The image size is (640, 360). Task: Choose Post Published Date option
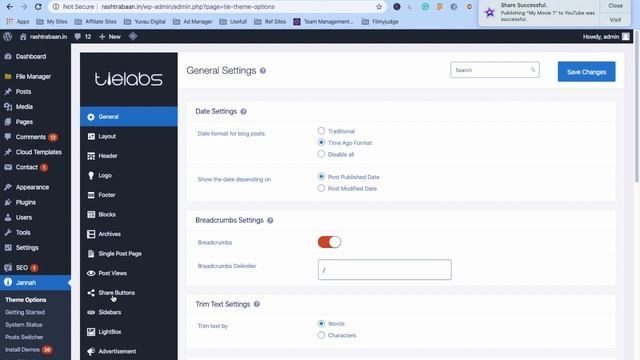(x=321, y=177)
